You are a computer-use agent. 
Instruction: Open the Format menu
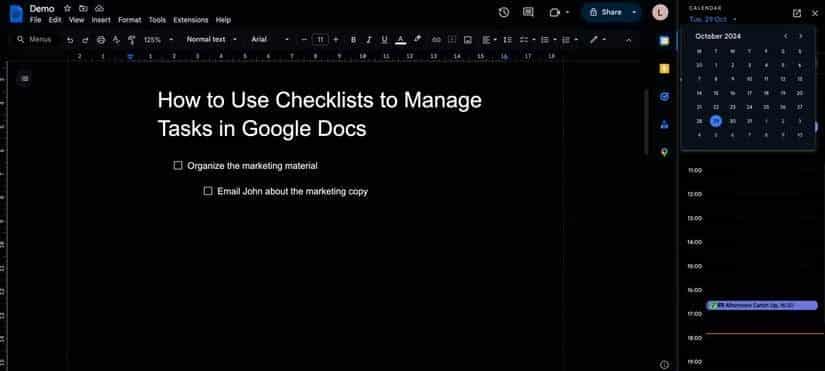tap(129, 20)
